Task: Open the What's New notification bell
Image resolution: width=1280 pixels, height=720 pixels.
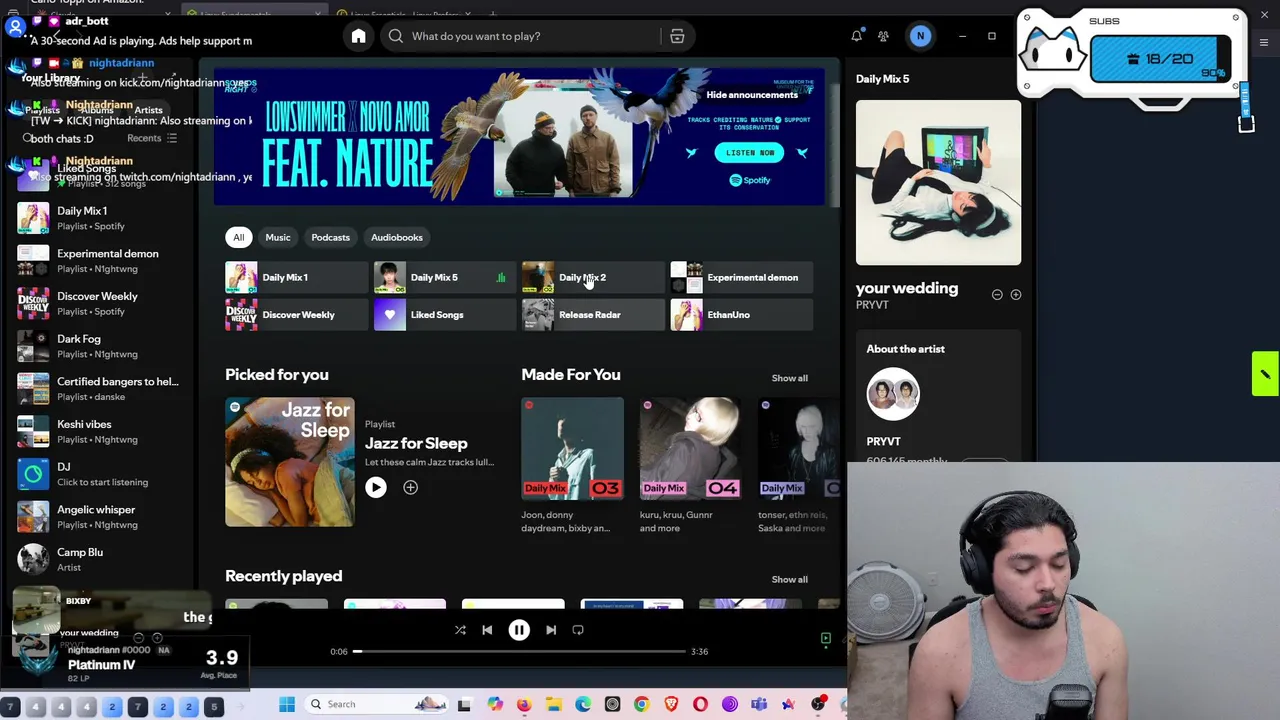Action: 856,36
